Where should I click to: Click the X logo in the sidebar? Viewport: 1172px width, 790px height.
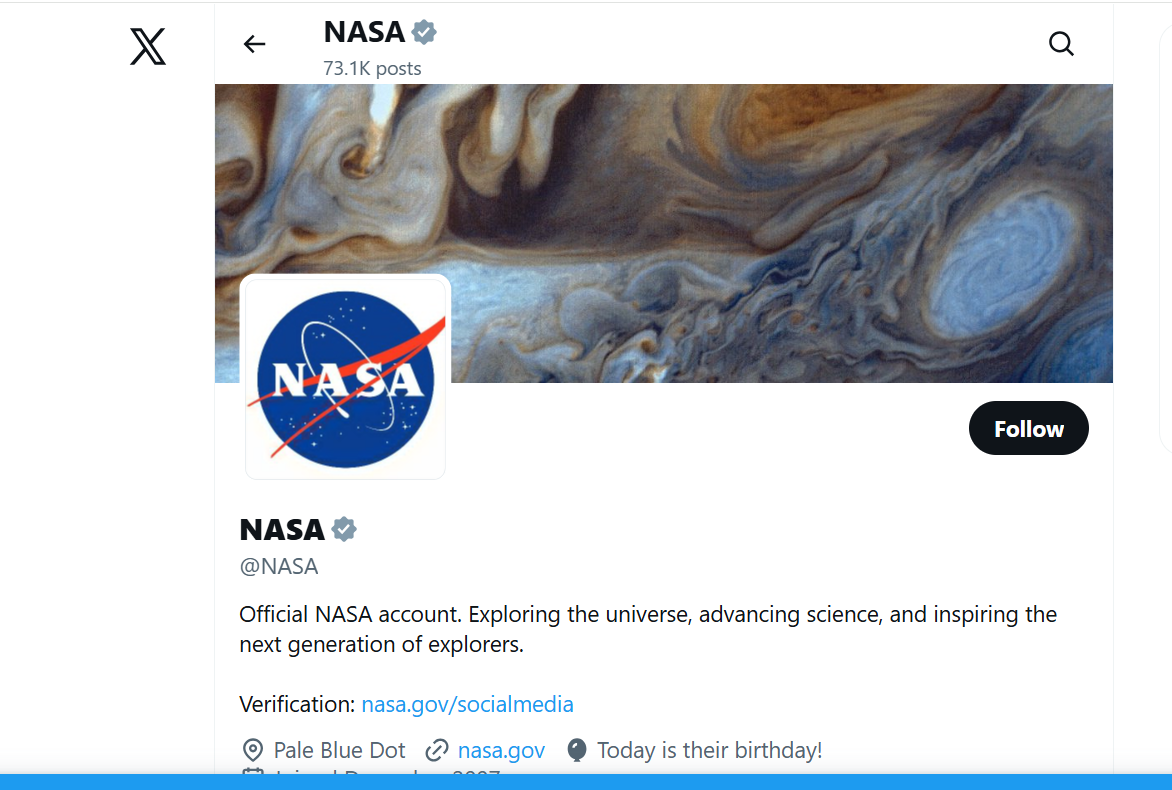(147, 46)
